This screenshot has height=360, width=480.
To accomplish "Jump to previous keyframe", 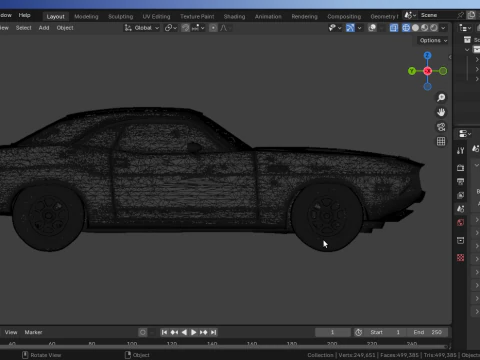I will click(x=174, y=332).
